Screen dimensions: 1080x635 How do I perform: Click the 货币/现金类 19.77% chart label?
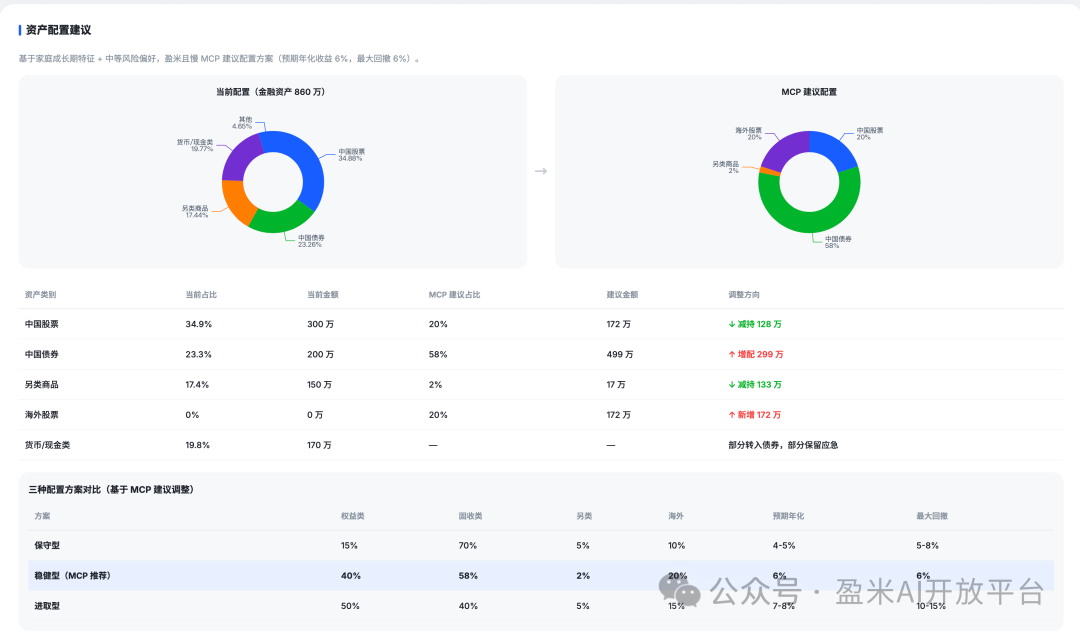coord(195,145)
